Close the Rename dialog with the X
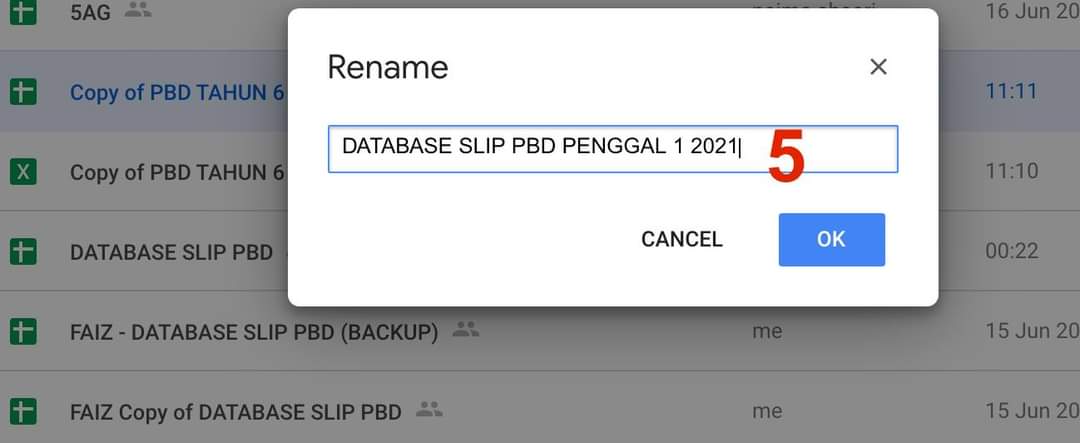 pyautogui.click(x=878, y=67)
